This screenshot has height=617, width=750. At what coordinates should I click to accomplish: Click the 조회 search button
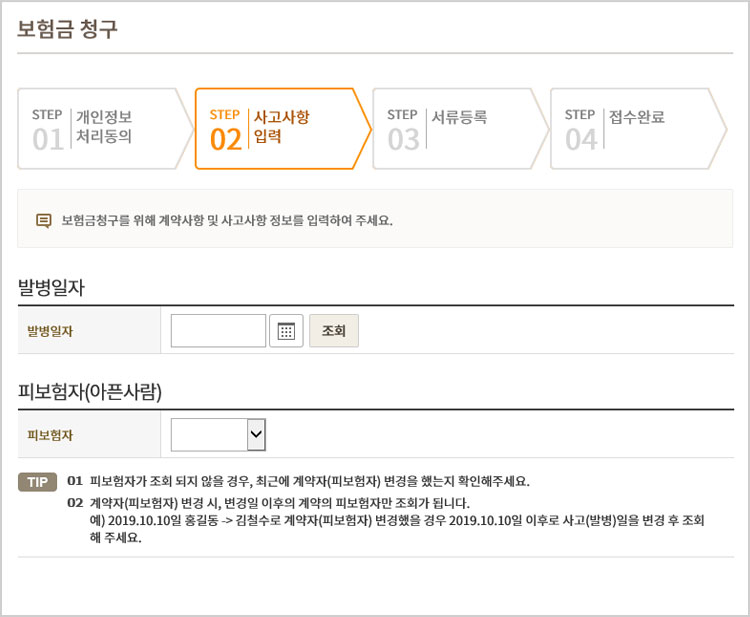pos(334,331)
